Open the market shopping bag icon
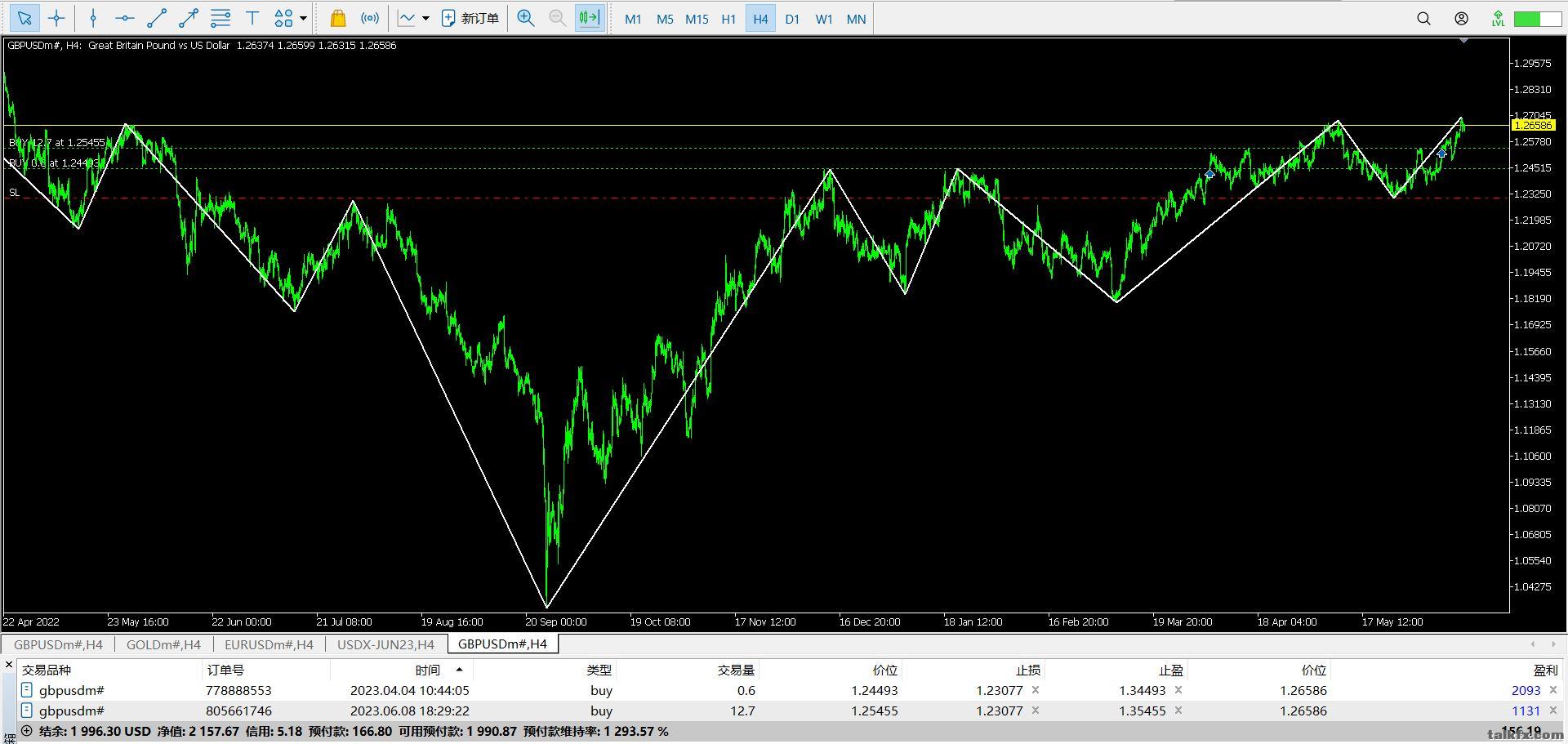Viewport: 1568px width, 744px height. (x=338, y=18)
